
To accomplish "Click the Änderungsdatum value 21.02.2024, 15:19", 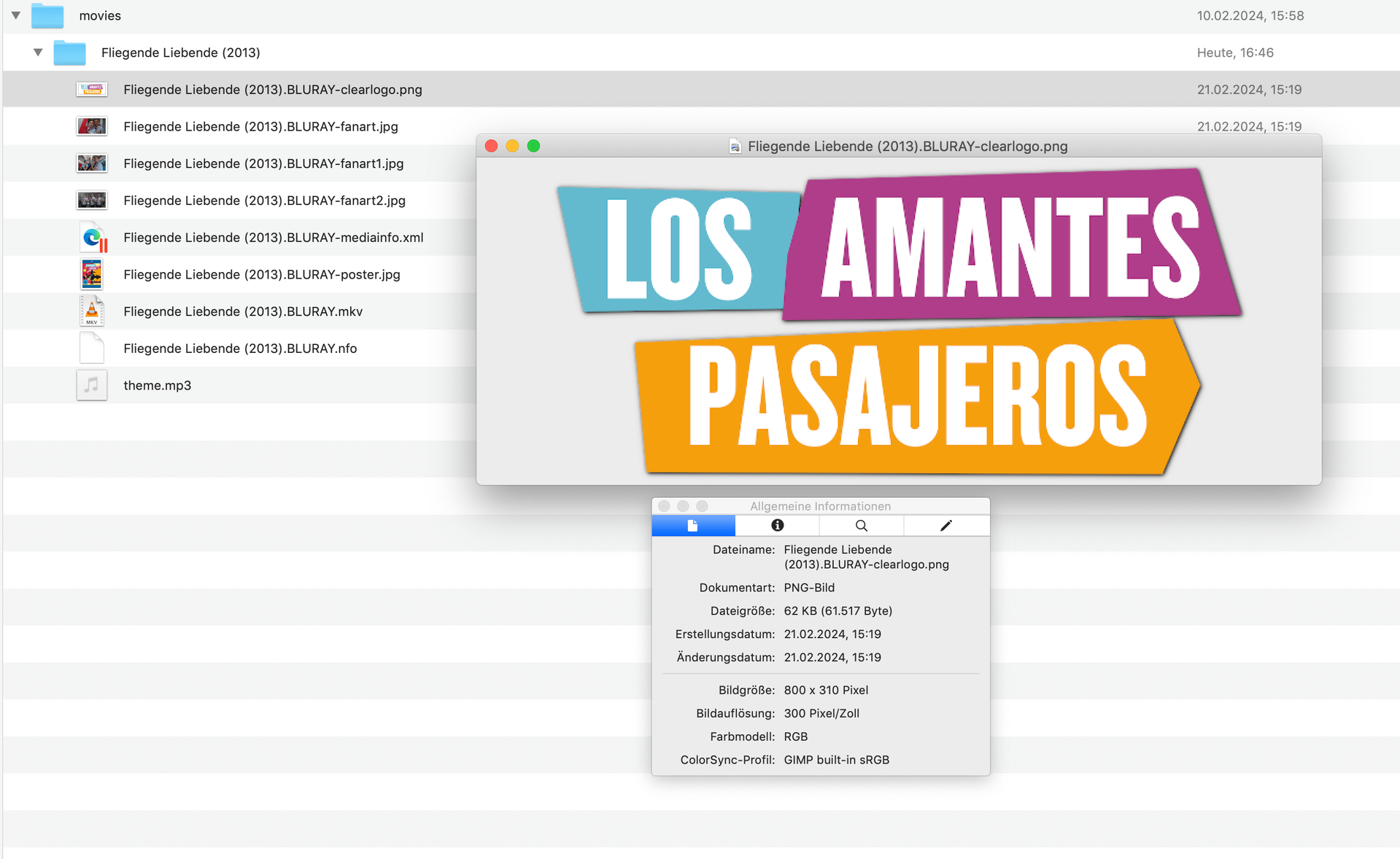I will pyautogui.click(x=832, y=658).
